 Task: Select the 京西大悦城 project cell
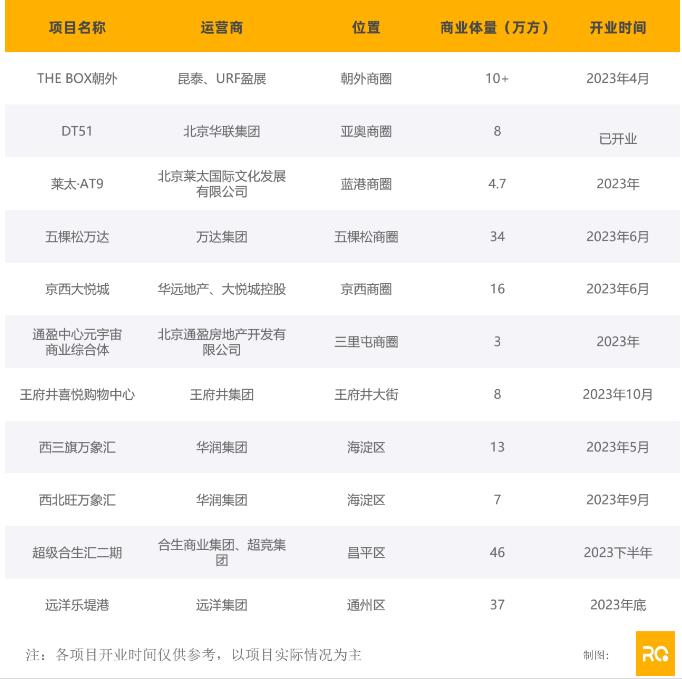click(77, 289)
